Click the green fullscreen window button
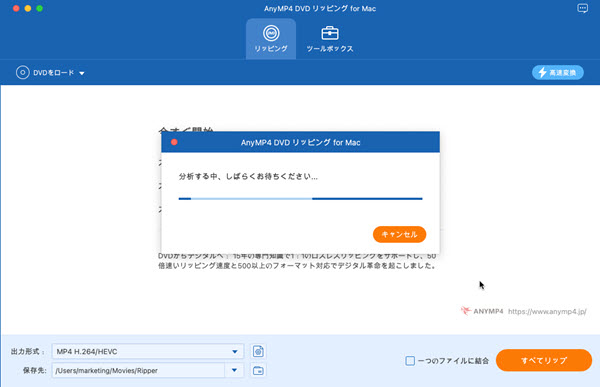 [x=39, y=8]
